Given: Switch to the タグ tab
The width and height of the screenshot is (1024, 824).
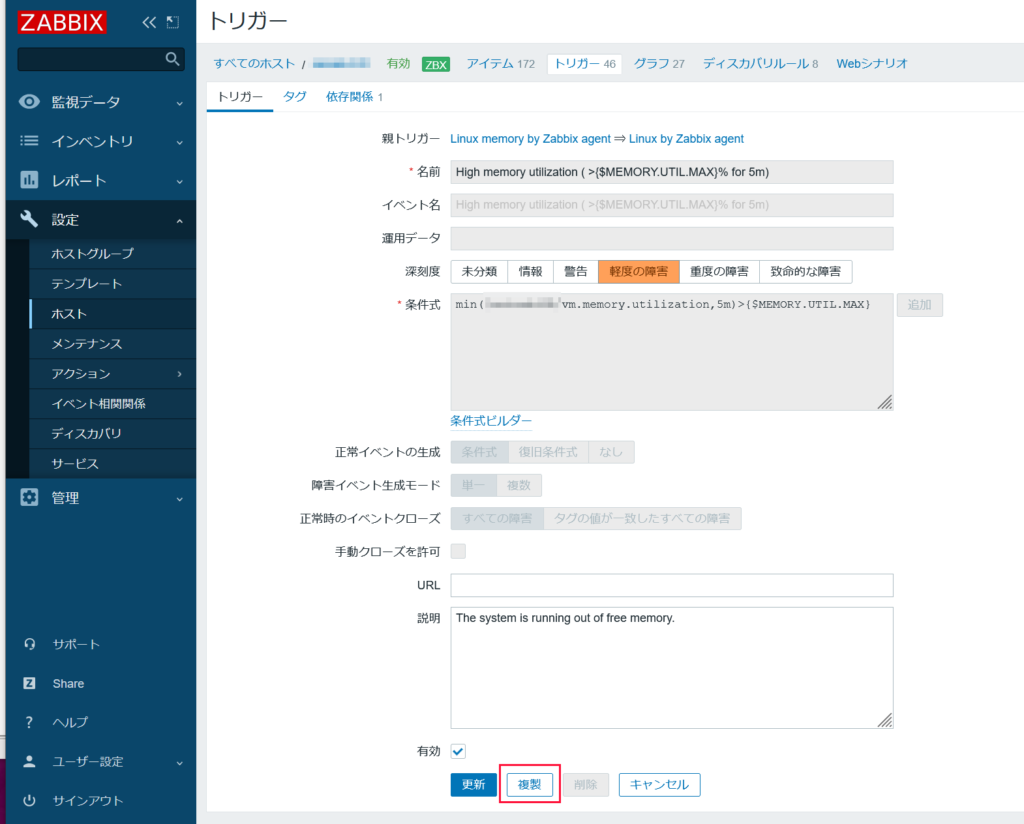Looking at the screenshot, I should click(x=294, y=97).
